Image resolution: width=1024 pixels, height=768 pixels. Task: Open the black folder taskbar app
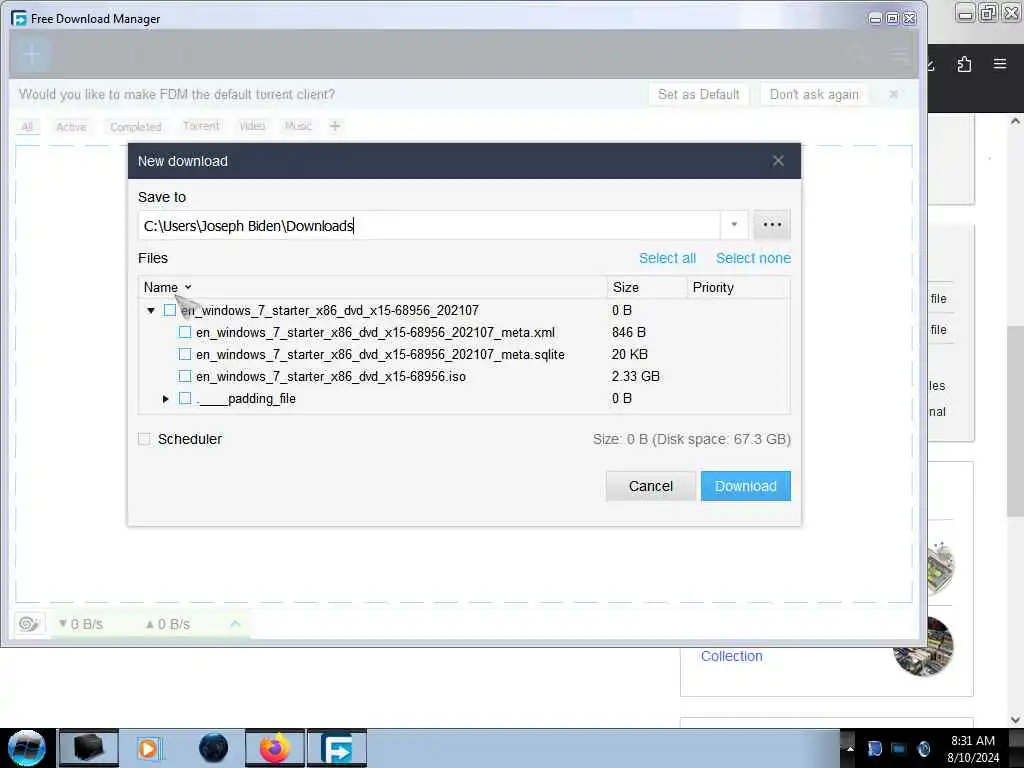[89, 748]
